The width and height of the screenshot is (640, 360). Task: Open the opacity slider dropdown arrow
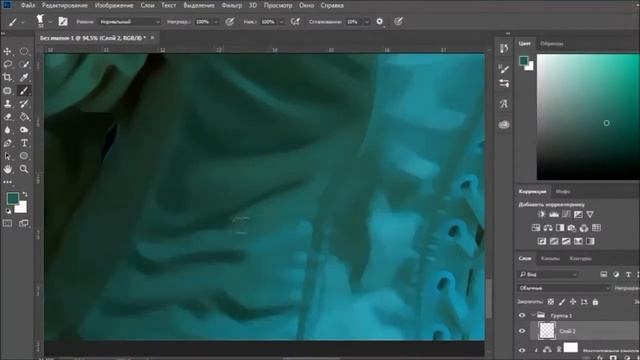point(216,22)
